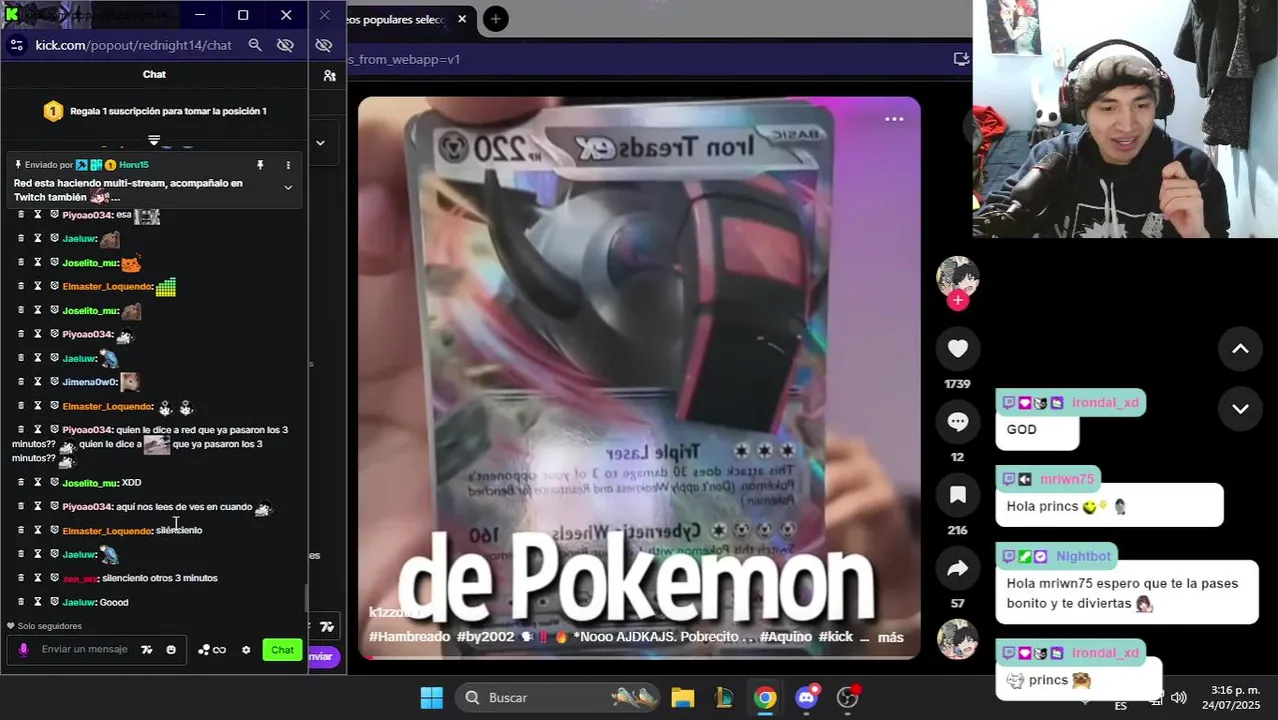Viewport: 1278px width, 720px height.
Task: Select the Chat header tab
Action: click(x=154, y=74)
